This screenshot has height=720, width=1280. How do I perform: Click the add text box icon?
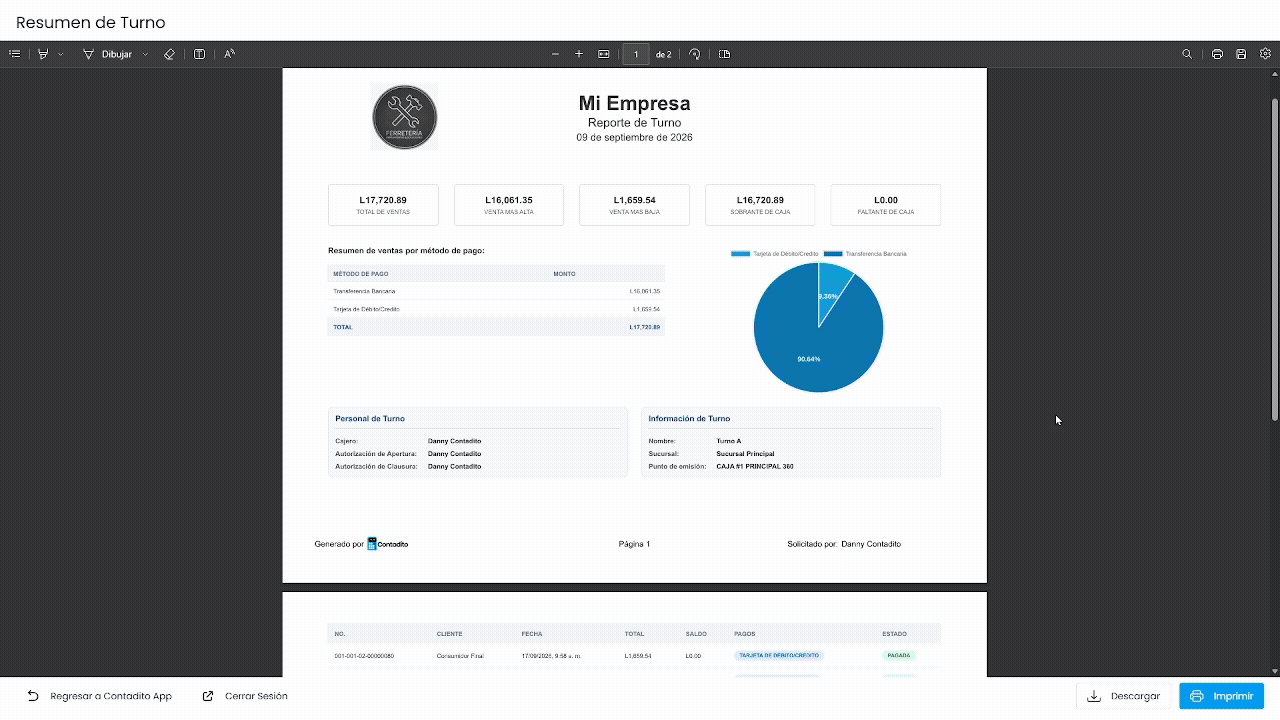(200, 54)
